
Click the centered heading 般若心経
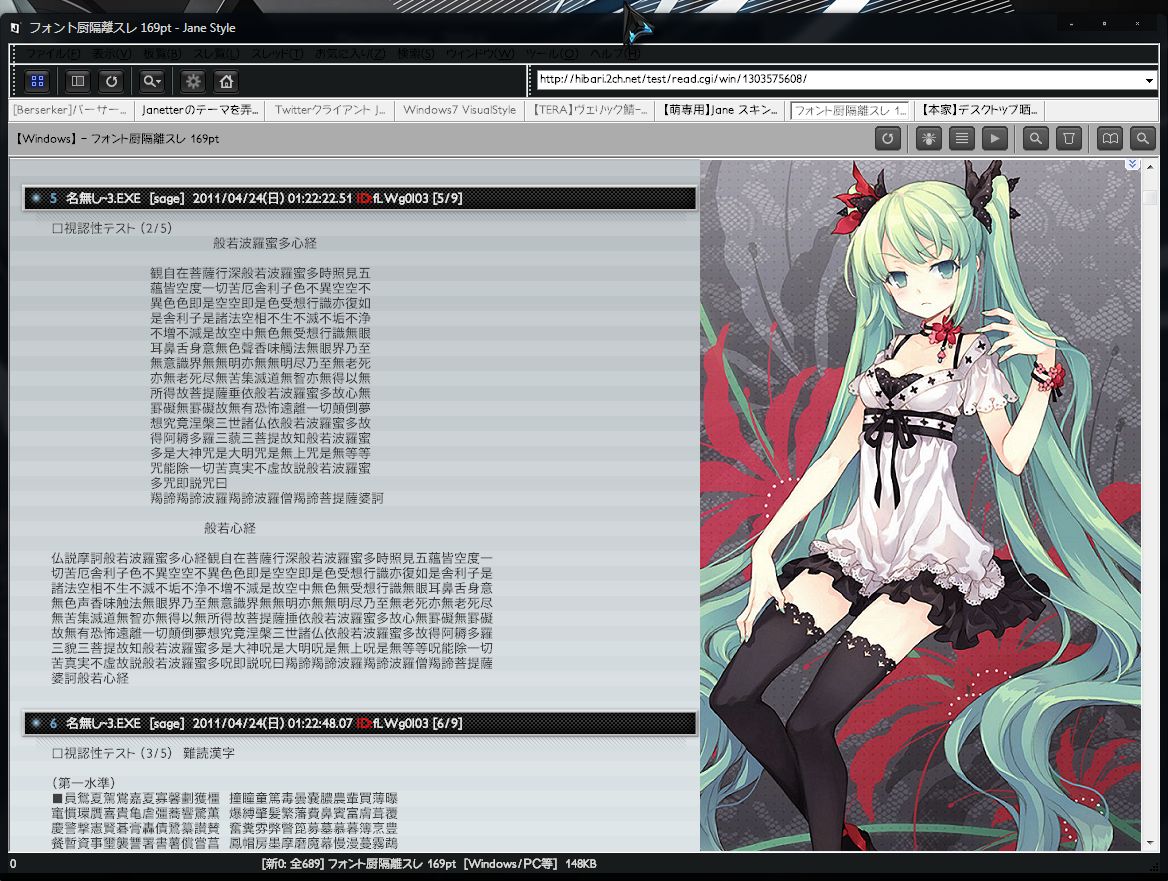click(x=230, y=528)
